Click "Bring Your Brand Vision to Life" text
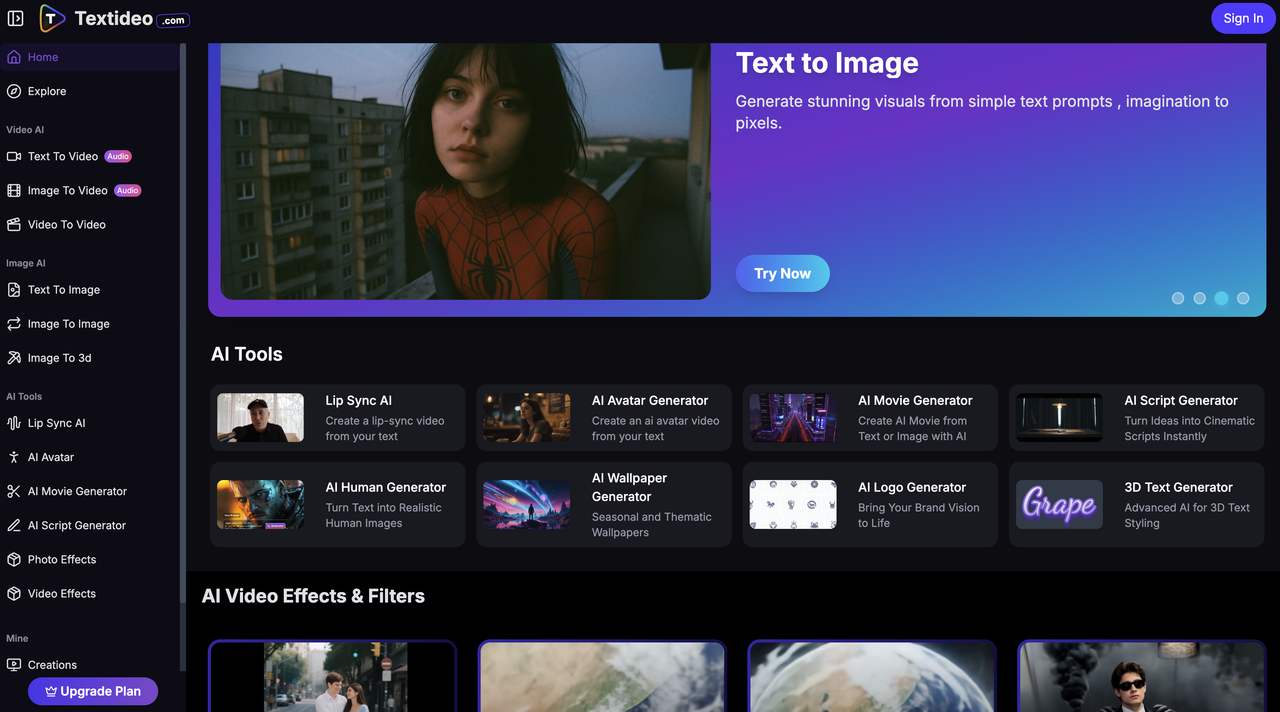Screen dimensions: 1280x712 pos(919,515)
